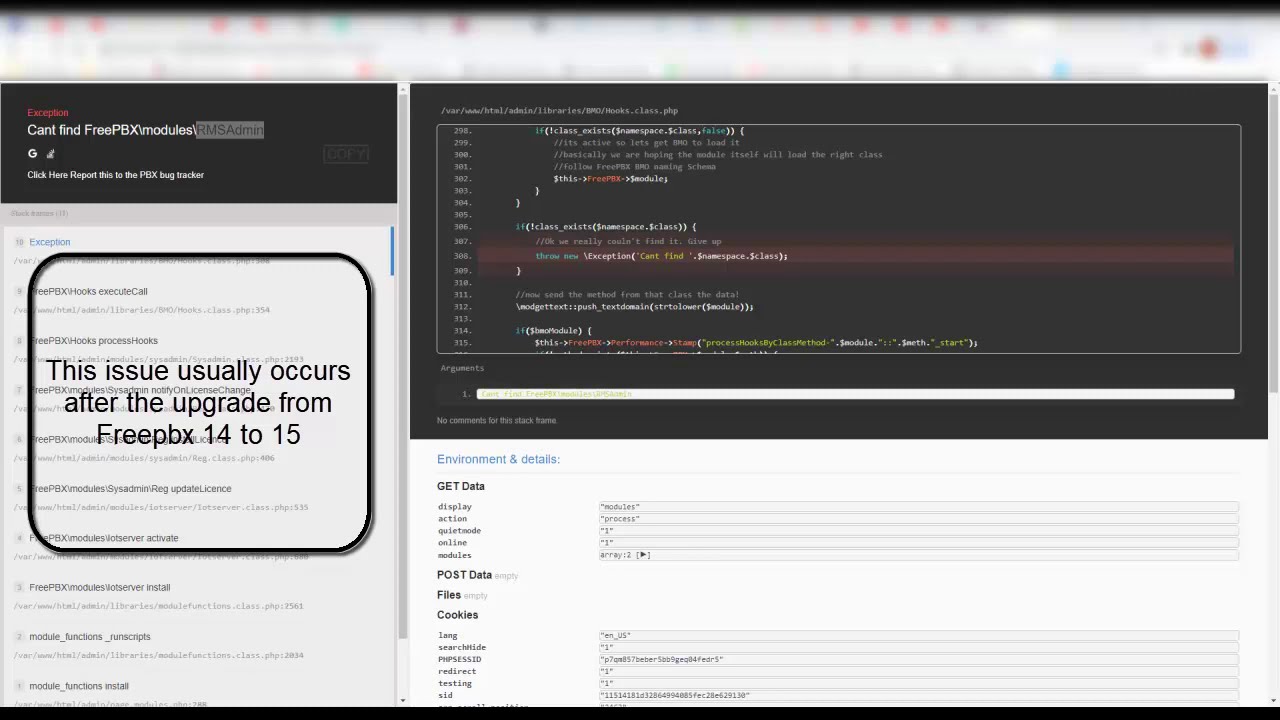Click the POST Data heading

[x=464, y=575]
